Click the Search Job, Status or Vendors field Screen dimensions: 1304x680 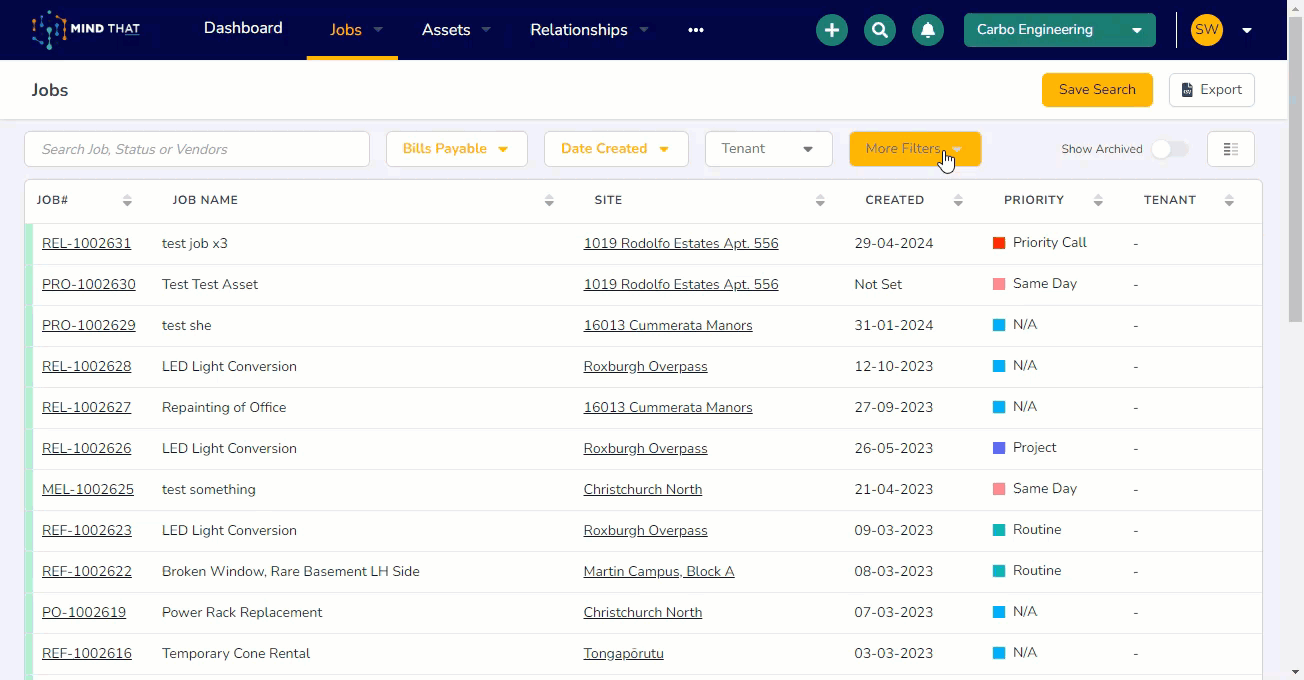(x=197, y=149)
